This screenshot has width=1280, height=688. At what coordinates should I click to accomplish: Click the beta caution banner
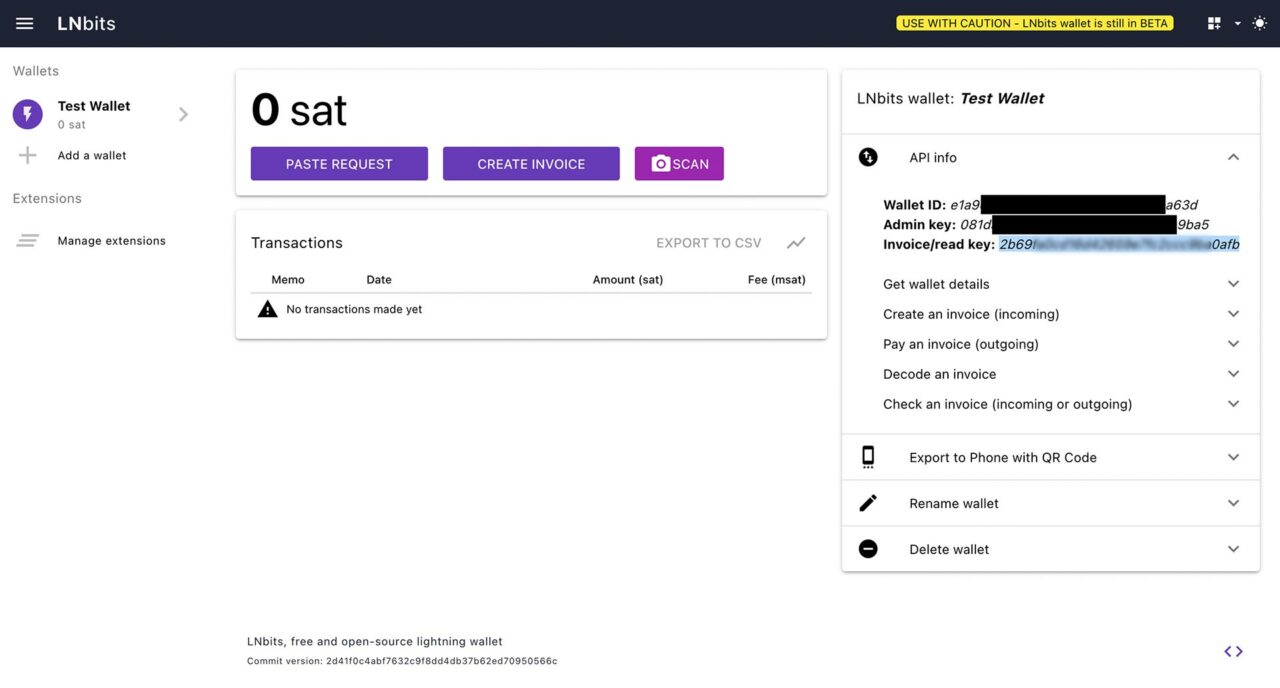coord(1034,23)
